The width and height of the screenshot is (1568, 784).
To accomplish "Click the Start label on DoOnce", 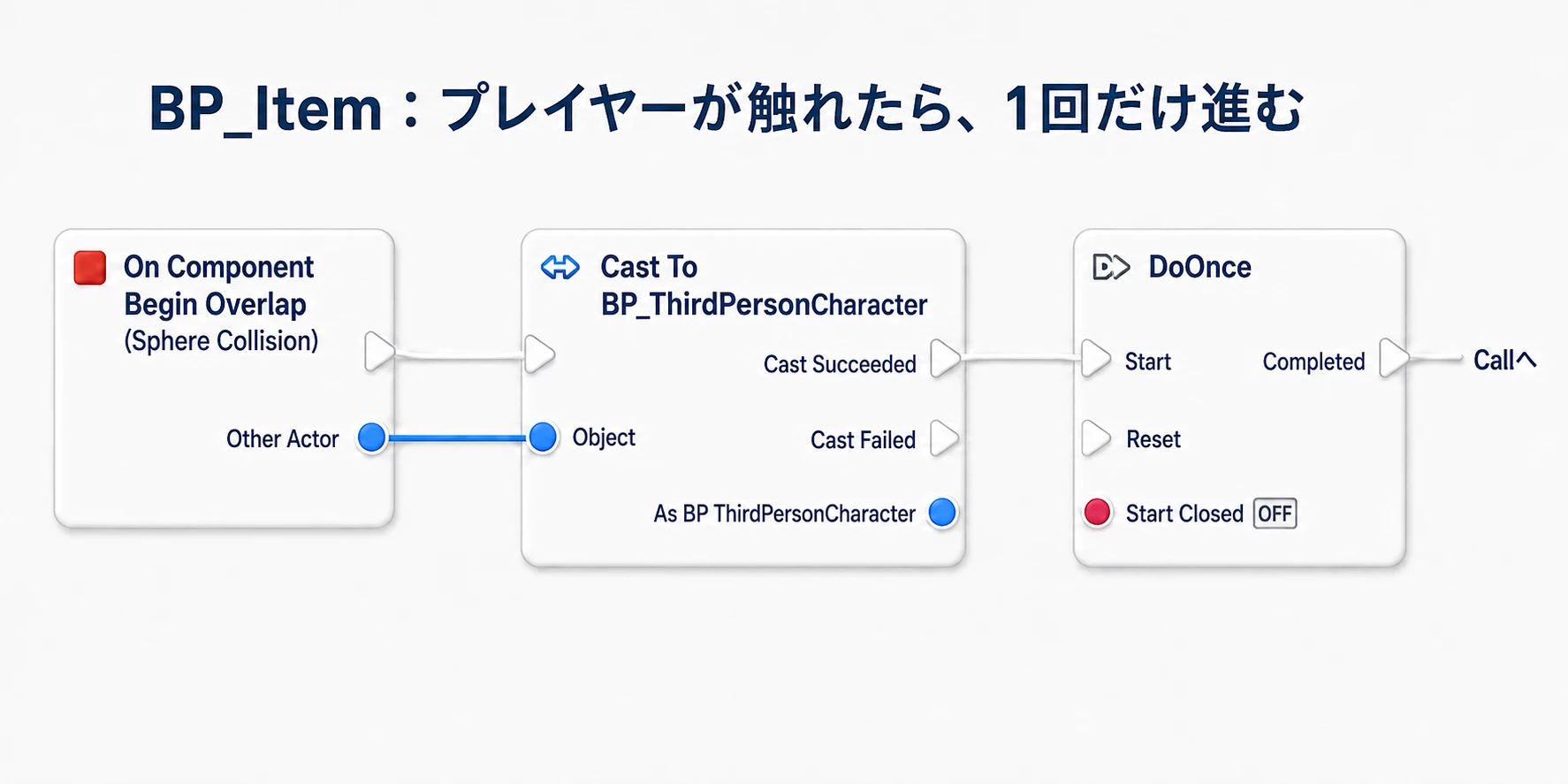I will [x=1147, y=362].
